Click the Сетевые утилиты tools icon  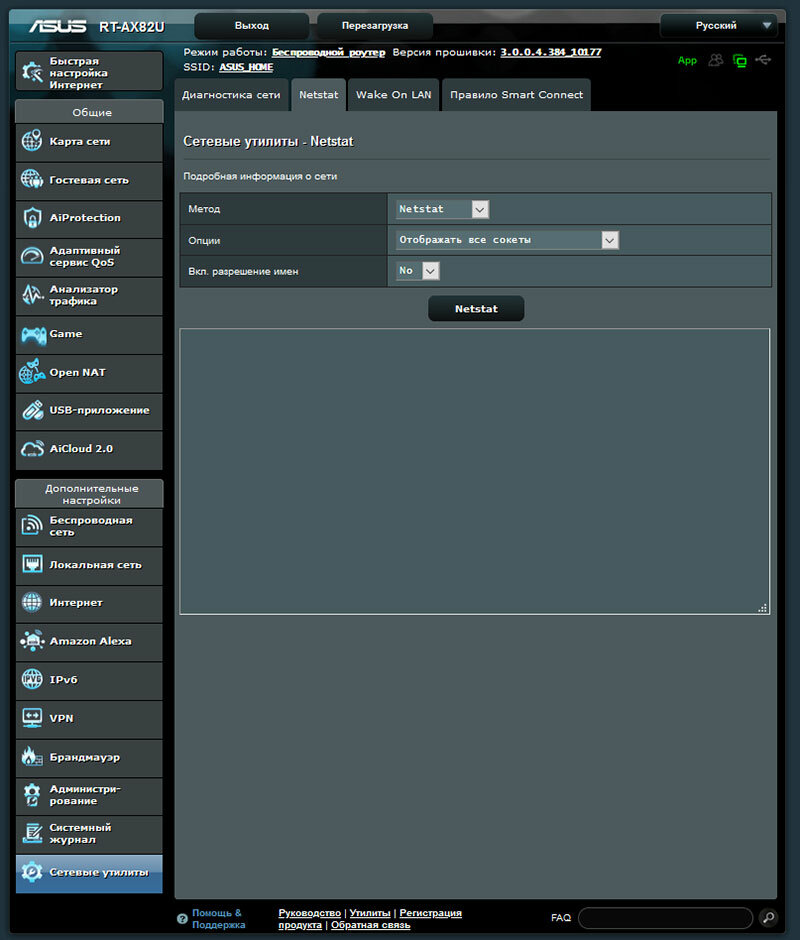32,872
